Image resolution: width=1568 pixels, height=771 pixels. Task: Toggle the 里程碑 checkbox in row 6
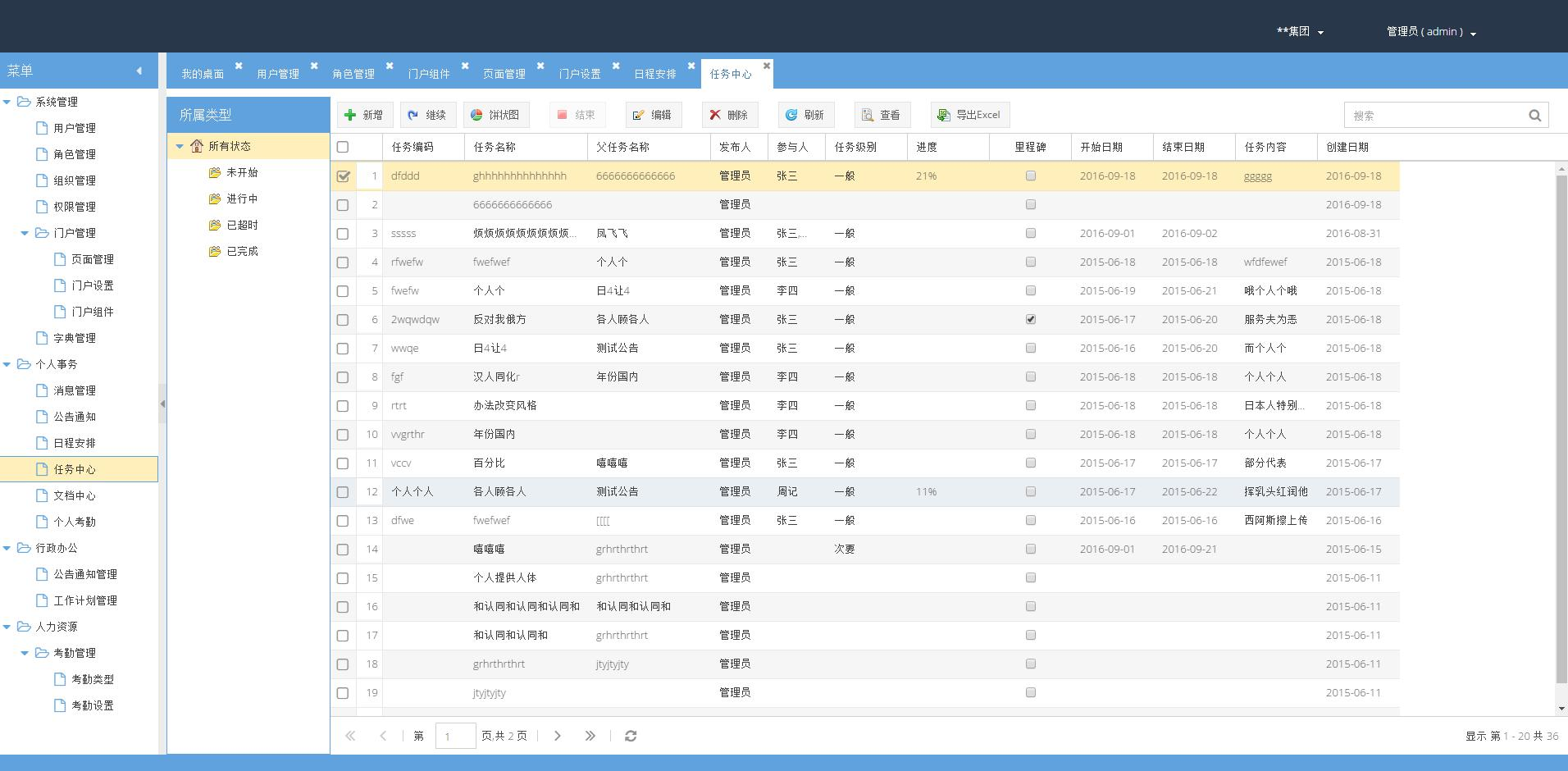coord(1031,319)
